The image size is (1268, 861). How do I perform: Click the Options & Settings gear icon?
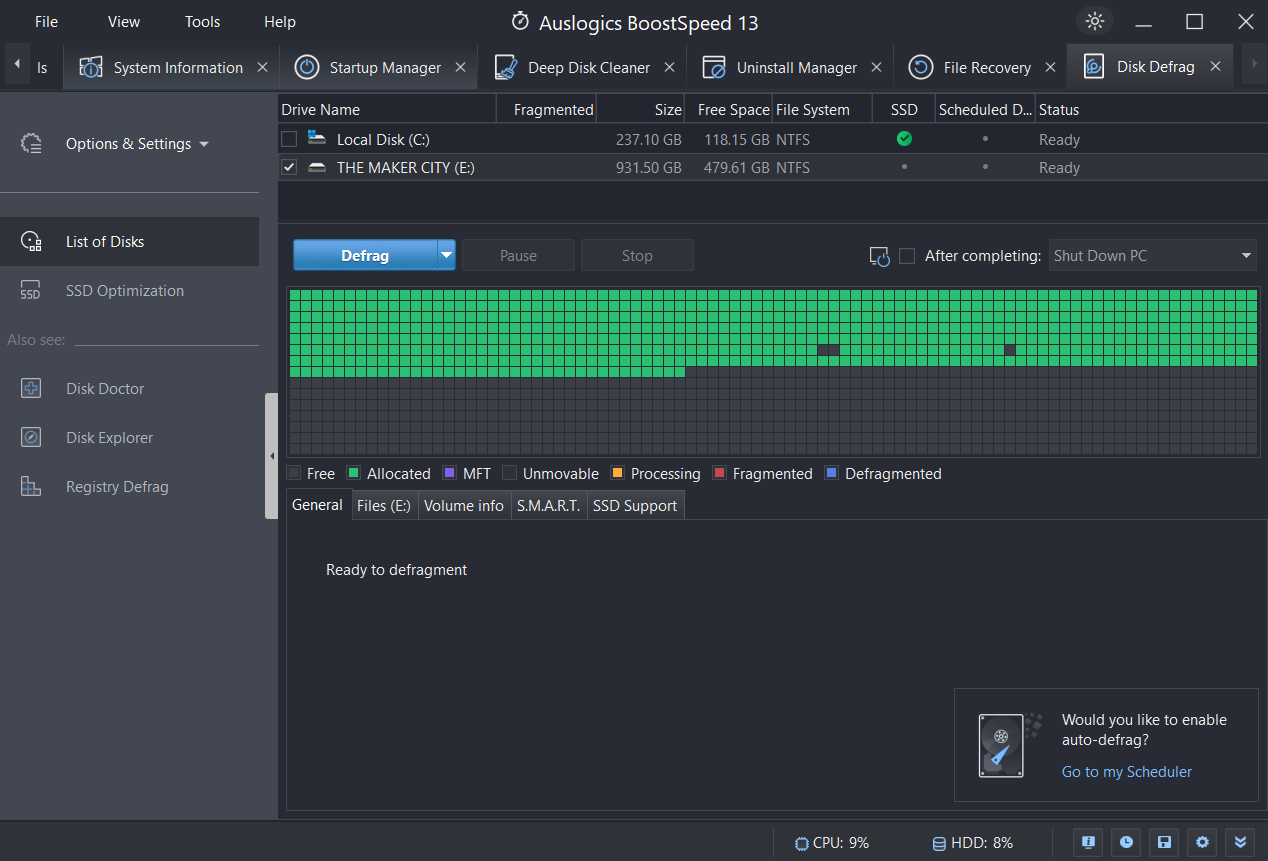pyautogui.click(x=31, y=144)
